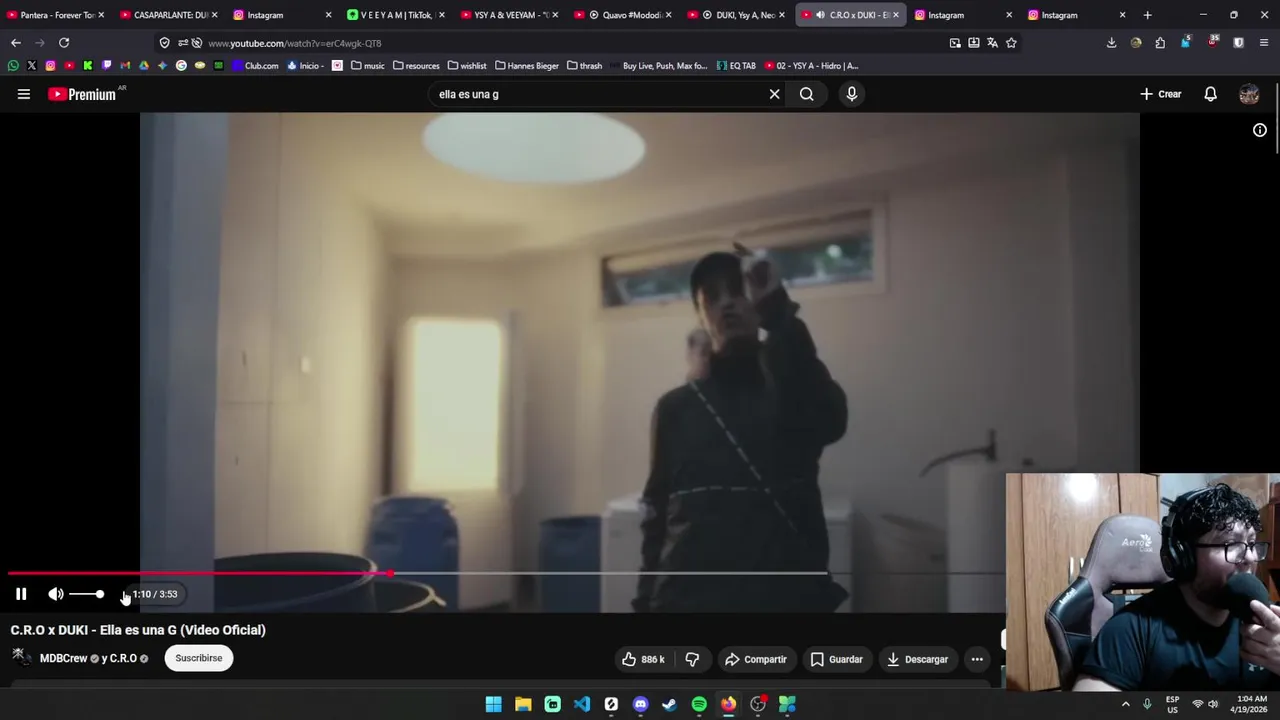The width and height of the screenshot is (1280, 720).
Task: Open YouTube notifications bell
Action: [1210, 94]
